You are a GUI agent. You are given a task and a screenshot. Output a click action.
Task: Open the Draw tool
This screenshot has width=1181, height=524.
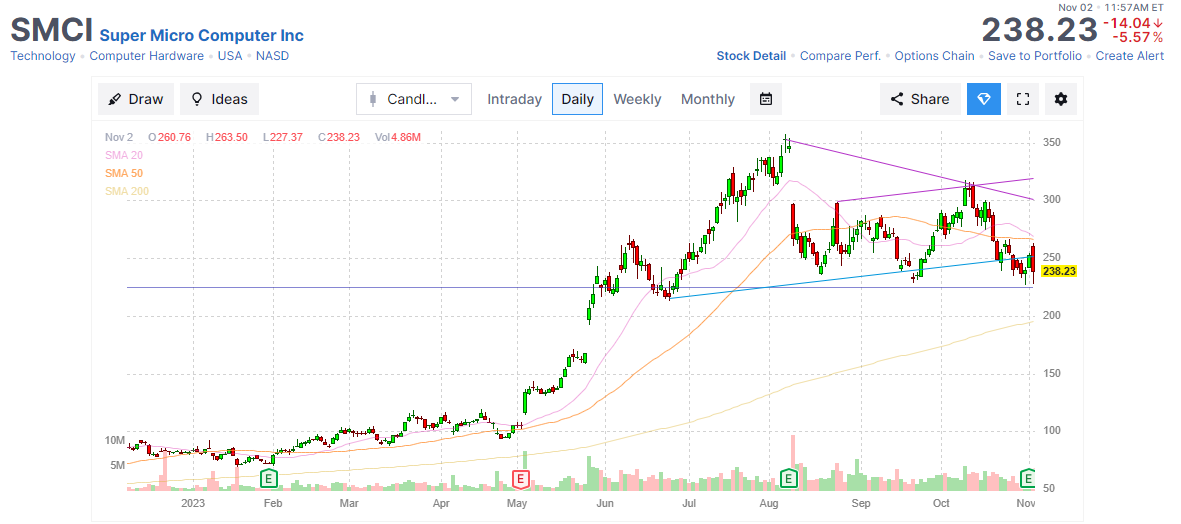[136, 99]
